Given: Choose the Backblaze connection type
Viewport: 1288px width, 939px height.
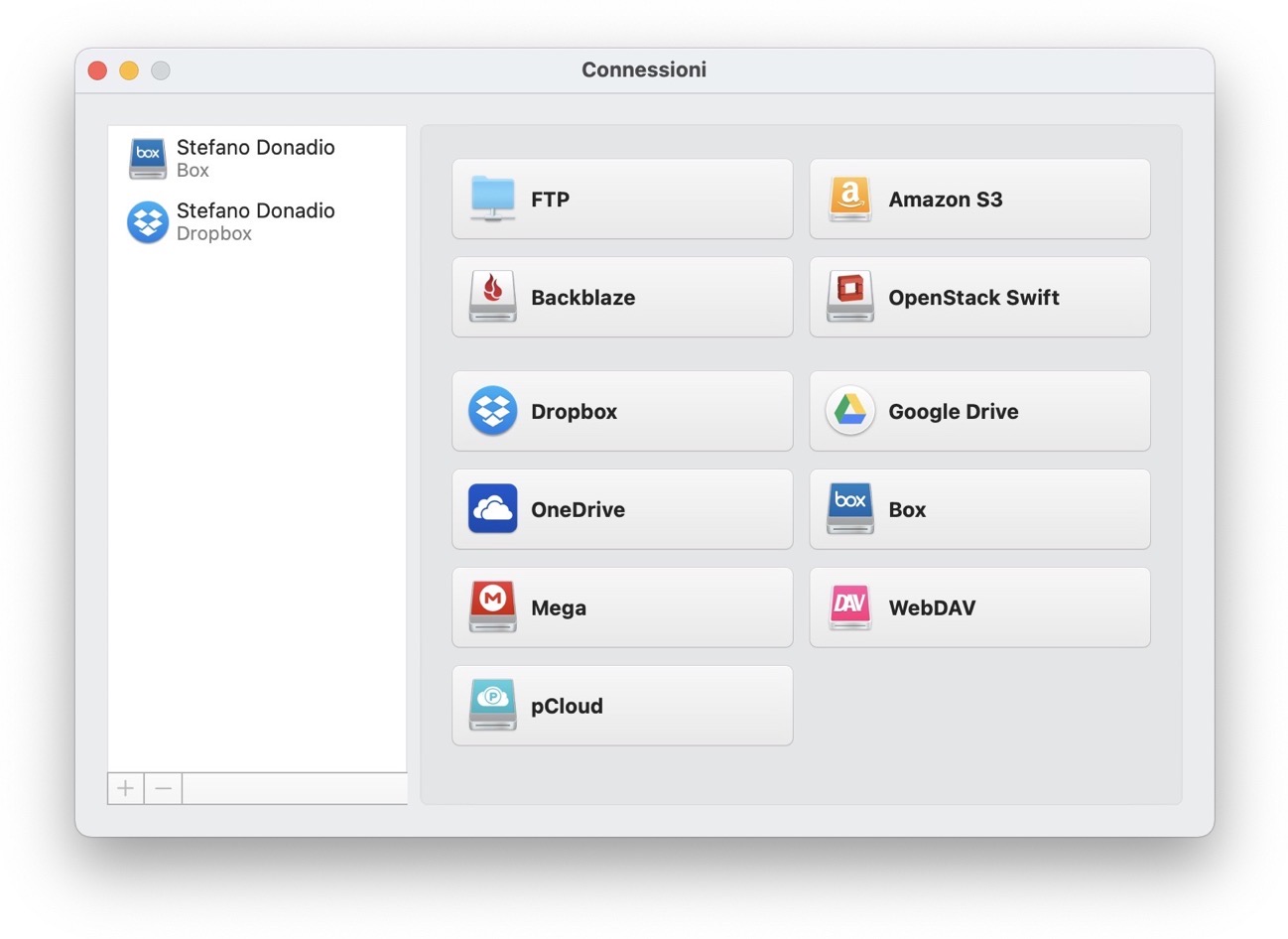Looking at the screenshot, I should click(x=622, y=297).
